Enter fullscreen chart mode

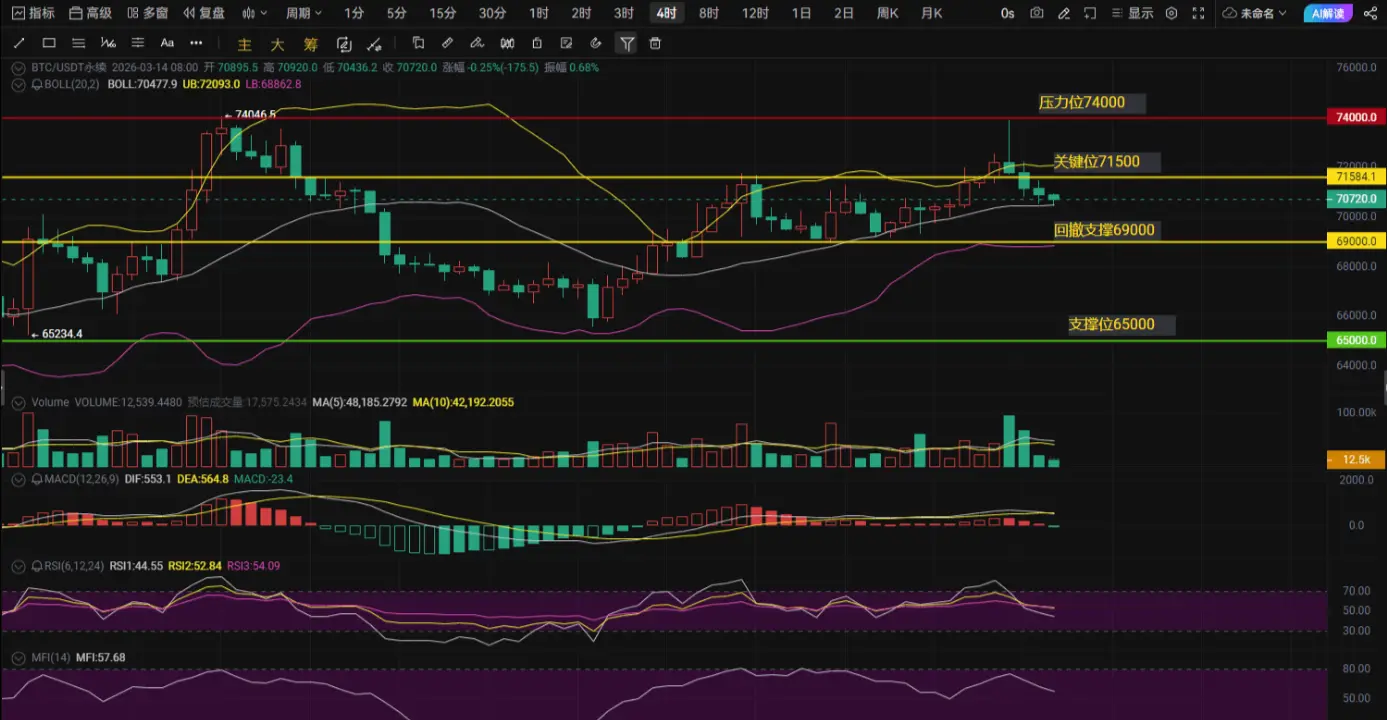pos(1197,13)
